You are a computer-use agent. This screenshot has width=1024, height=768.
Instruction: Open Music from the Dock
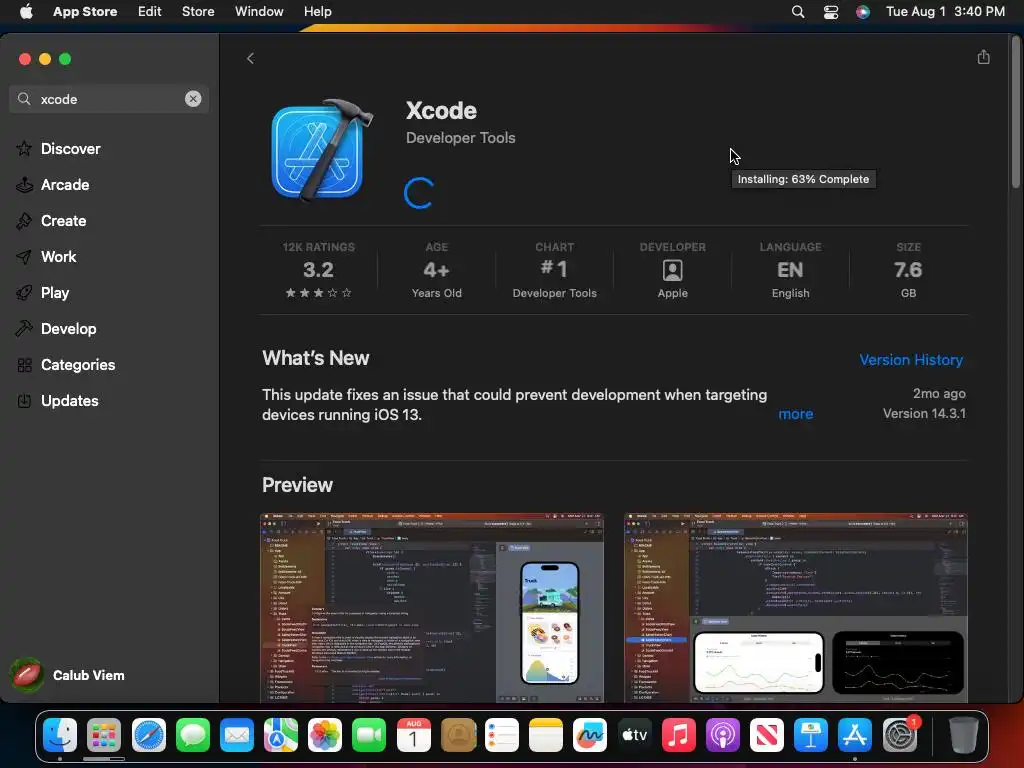(679, 735)
